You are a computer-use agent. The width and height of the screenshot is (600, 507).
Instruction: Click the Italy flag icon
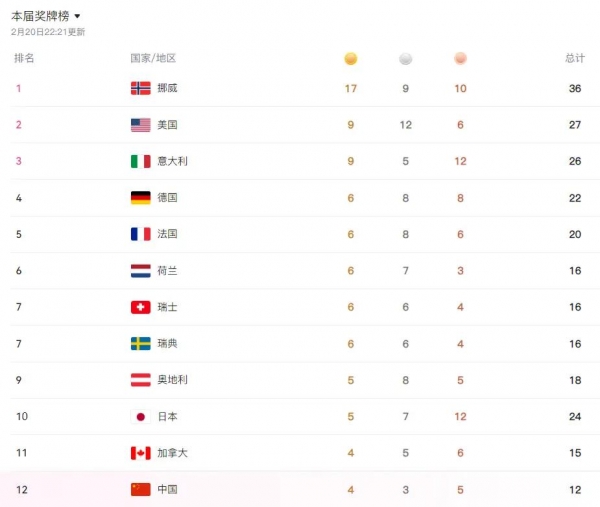tap(141, 161)
